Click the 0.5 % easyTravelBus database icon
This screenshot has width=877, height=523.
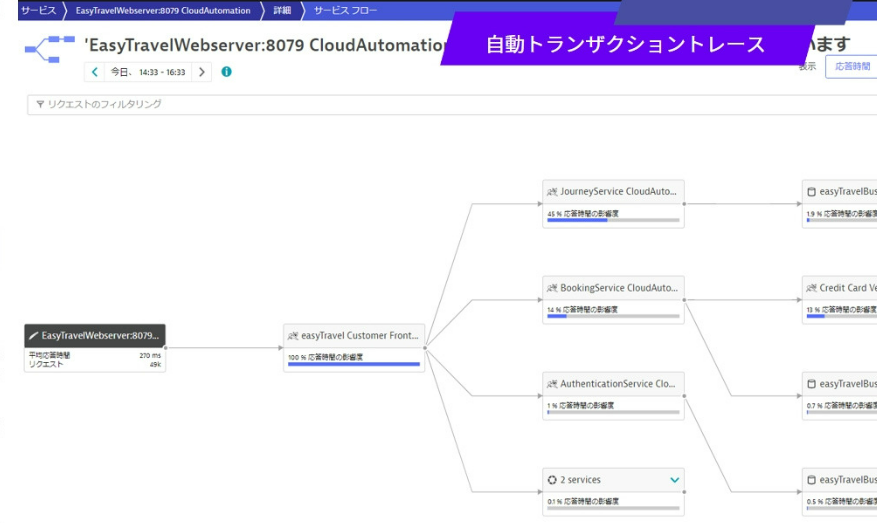click(812, 480)
